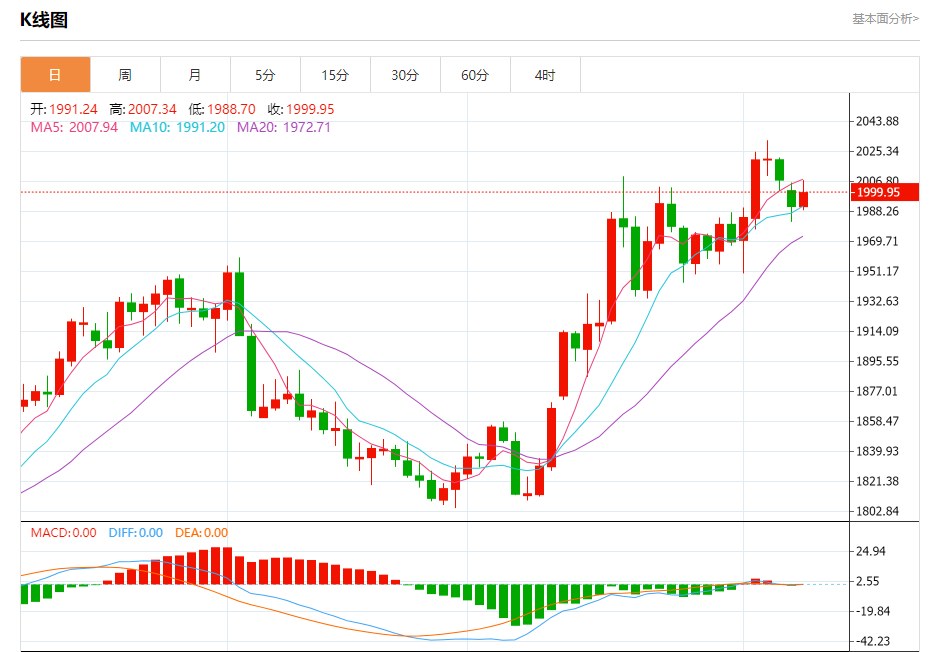The height and width of the screenshot is (652, 937).
Task: Open the 60分 interval tab
Action: coord(475,75)
